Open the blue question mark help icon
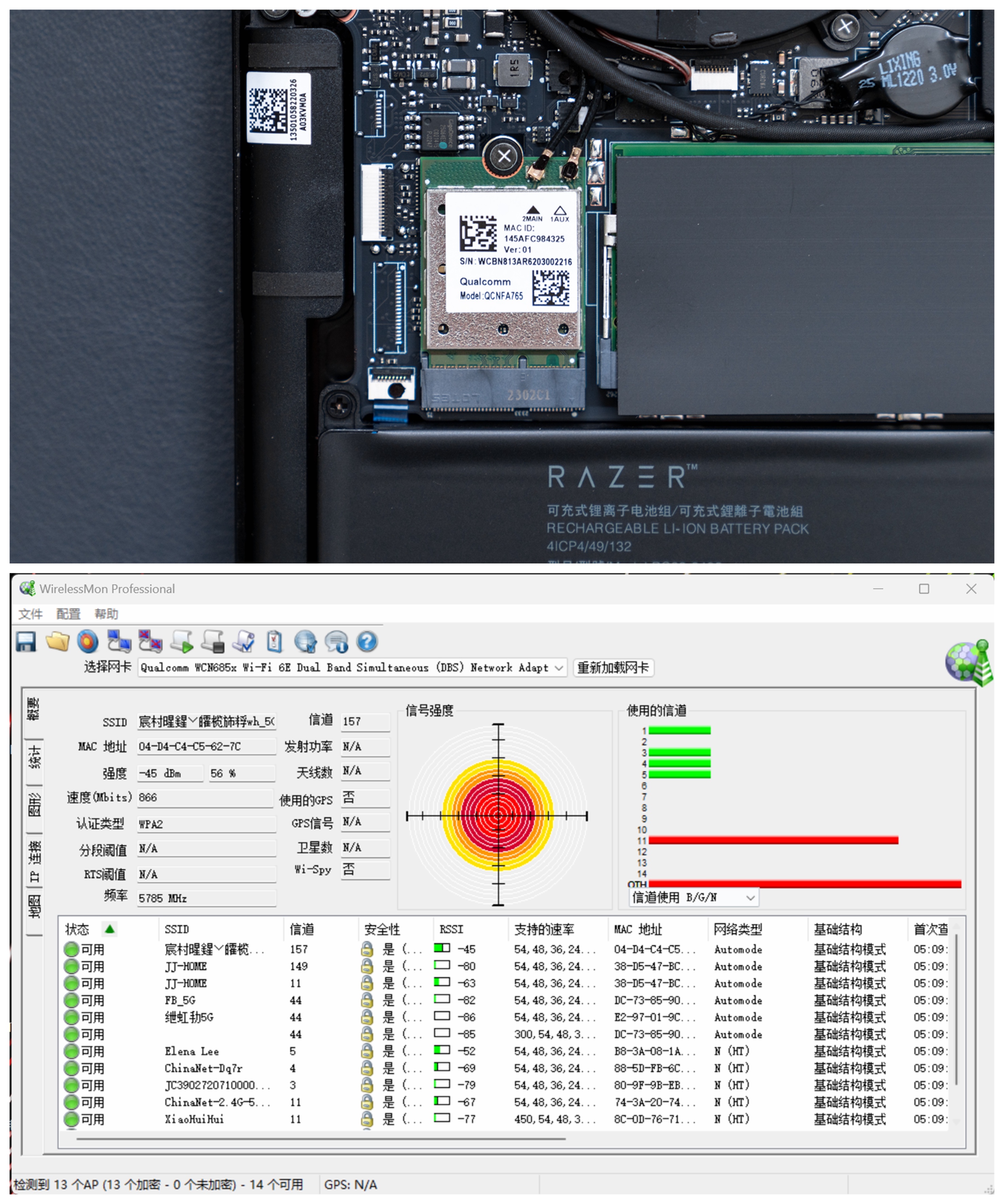 [x=367, y=642]
